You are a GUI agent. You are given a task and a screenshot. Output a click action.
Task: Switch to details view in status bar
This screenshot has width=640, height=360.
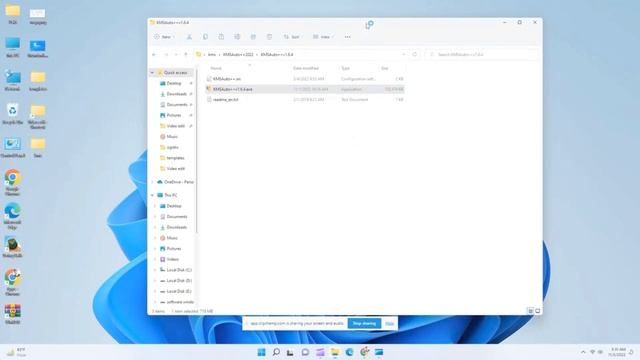(x=531, y=311)
